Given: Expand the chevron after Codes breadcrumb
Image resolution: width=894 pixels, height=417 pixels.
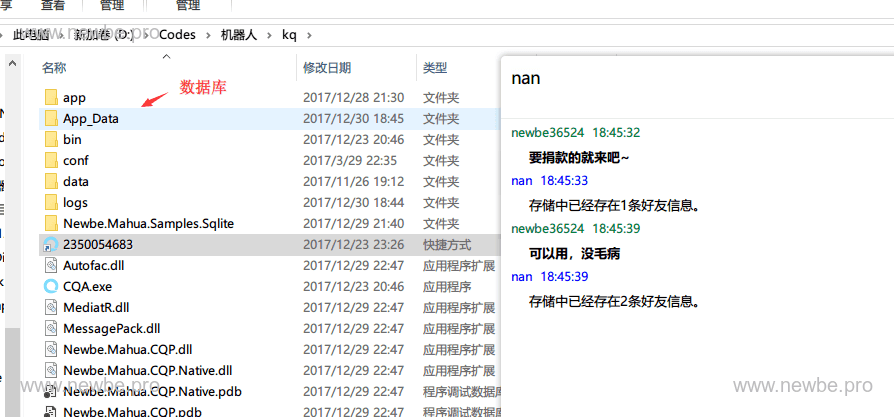Looking at the screenshot, I should coord(208,35).
